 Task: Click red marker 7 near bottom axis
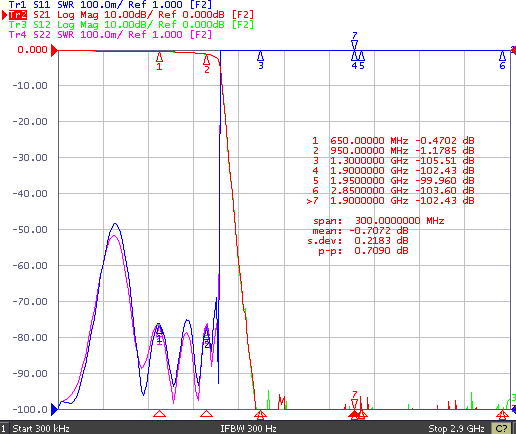(355, 399)
